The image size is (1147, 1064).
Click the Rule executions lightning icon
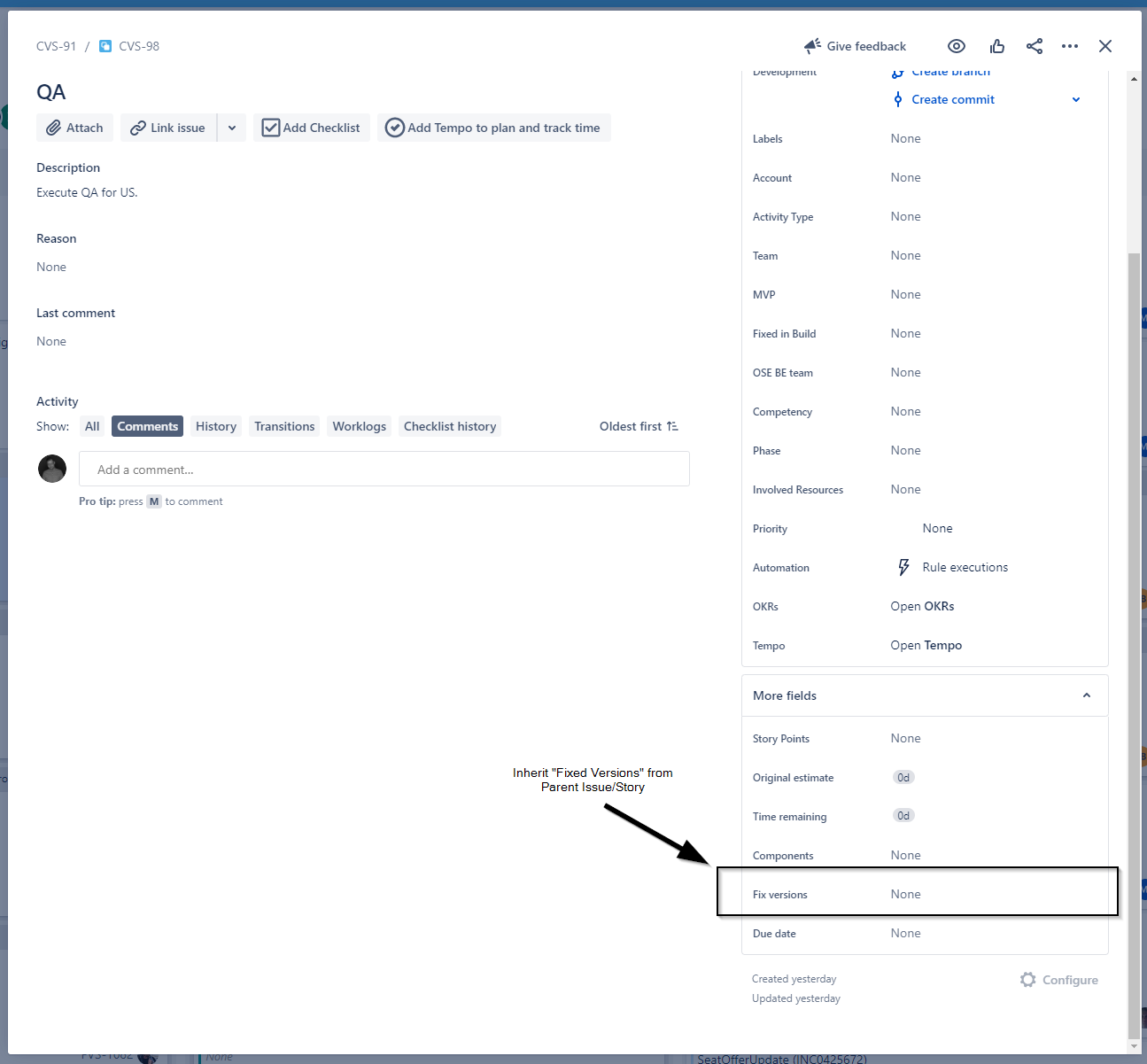pos(903,567)
